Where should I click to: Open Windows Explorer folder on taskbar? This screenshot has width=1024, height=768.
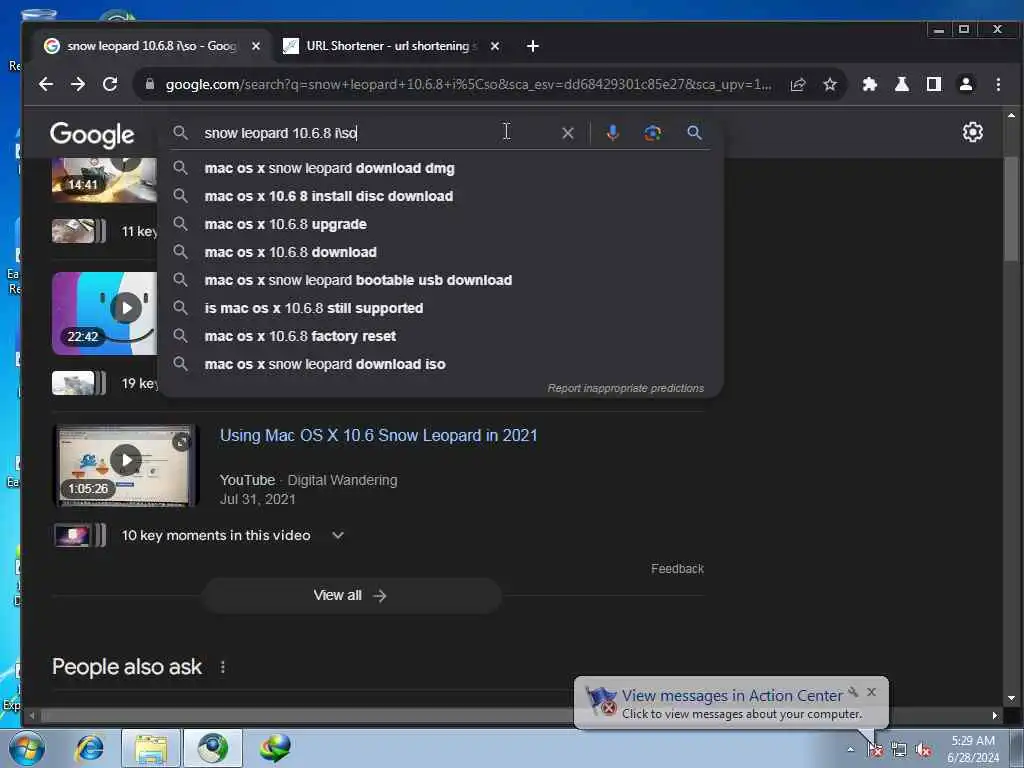[x=151, y=748]
